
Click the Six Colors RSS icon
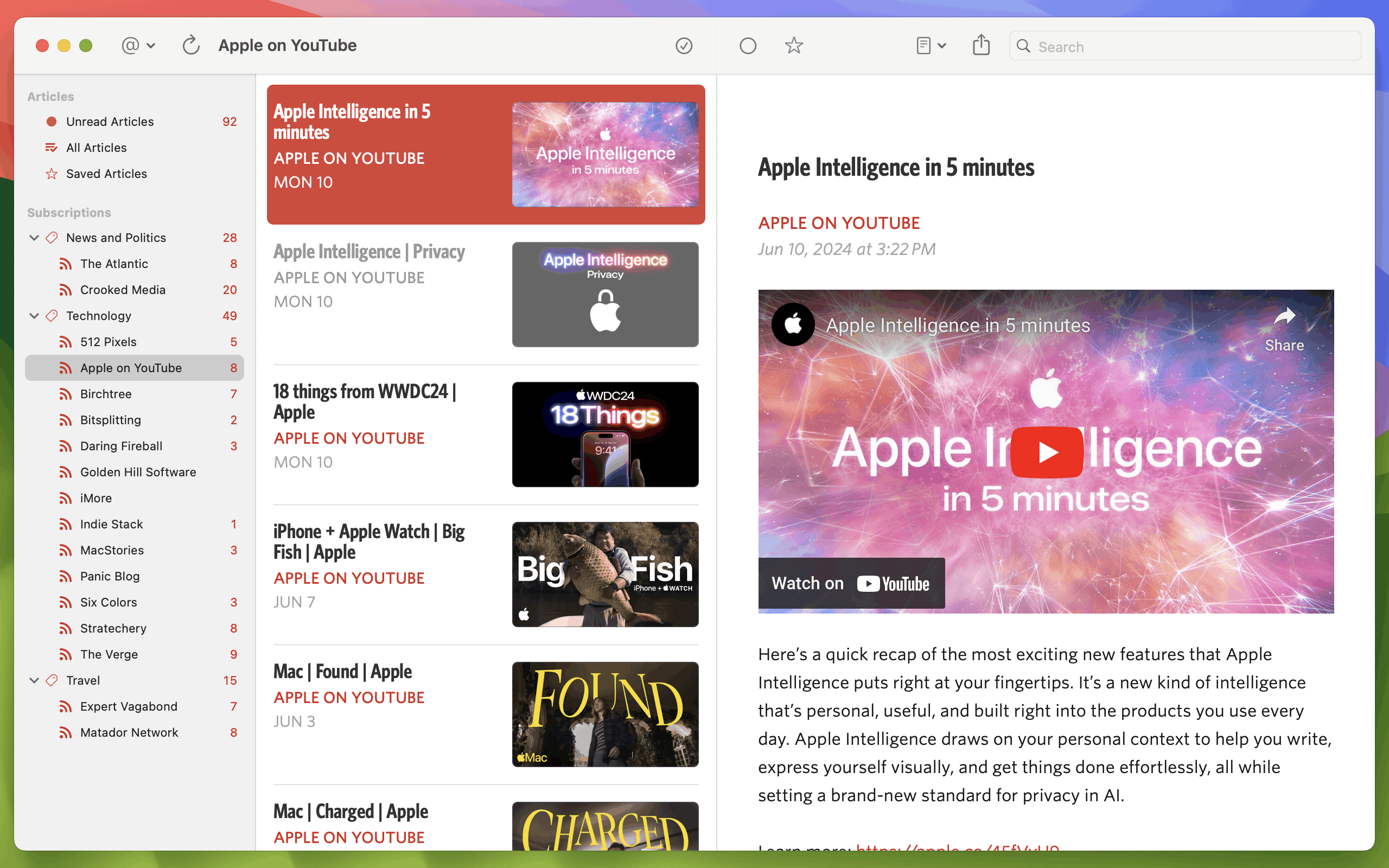click(66, 602)
